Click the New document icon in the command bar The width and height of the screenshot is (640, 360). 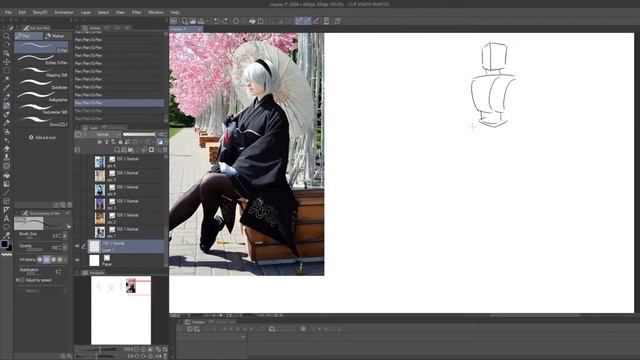pyautogui.click(x=185, y=21)
